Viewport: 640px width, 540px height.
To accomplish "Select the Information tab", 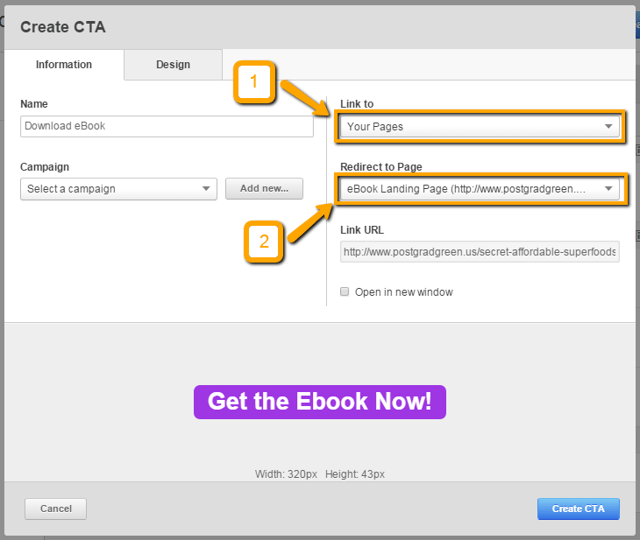I will tap(64, 65).
